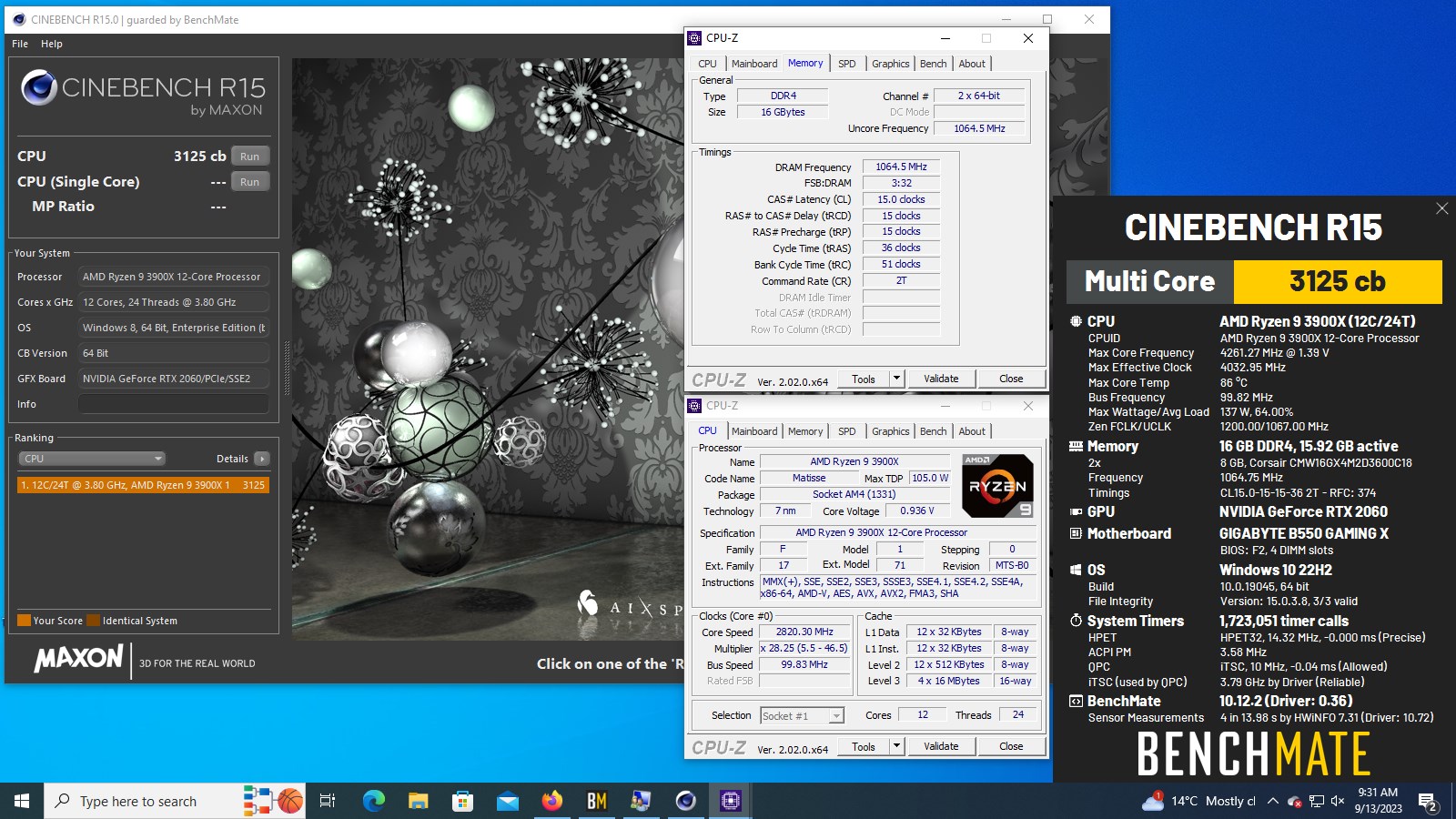Switch to BenchMate BM taskbar icon

click(596, 801)
